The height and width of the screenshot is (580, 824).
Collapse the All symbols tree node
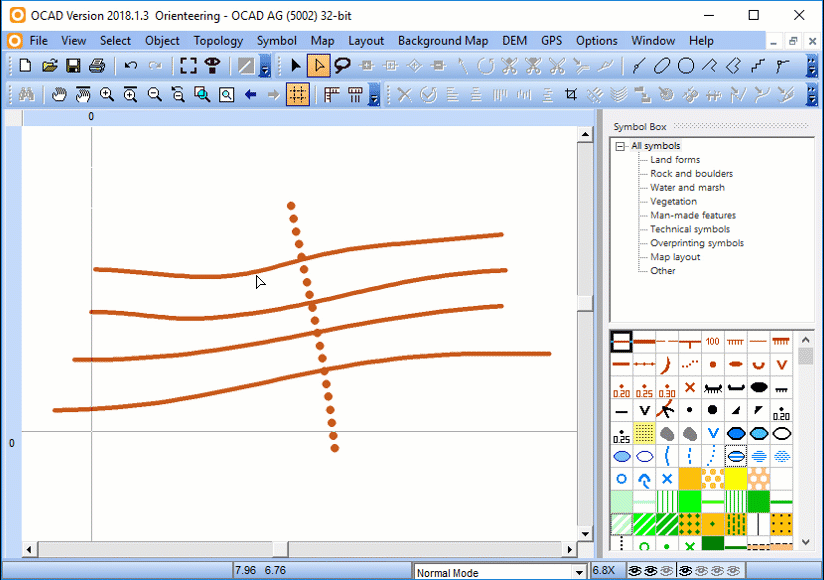620,146
